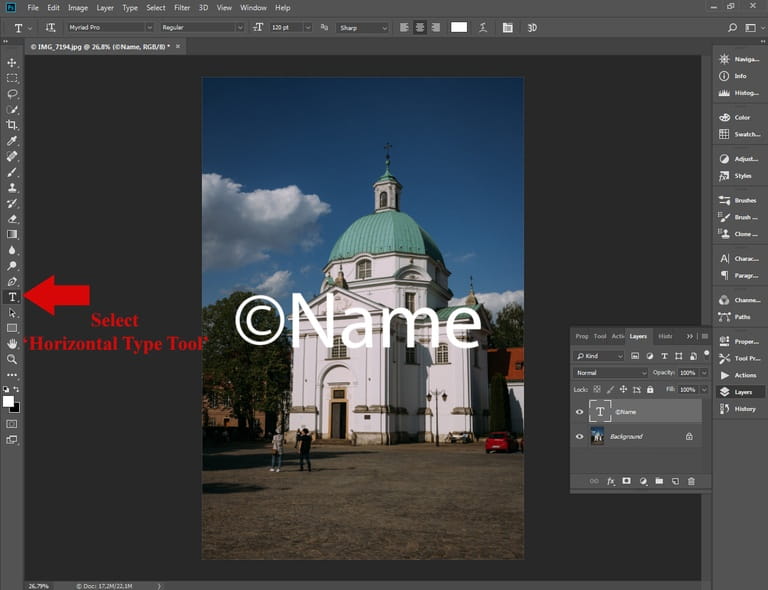This screenshot has height=590, width=768.
Task: Select the Clone Stamp tool
Action: [12, 188]
